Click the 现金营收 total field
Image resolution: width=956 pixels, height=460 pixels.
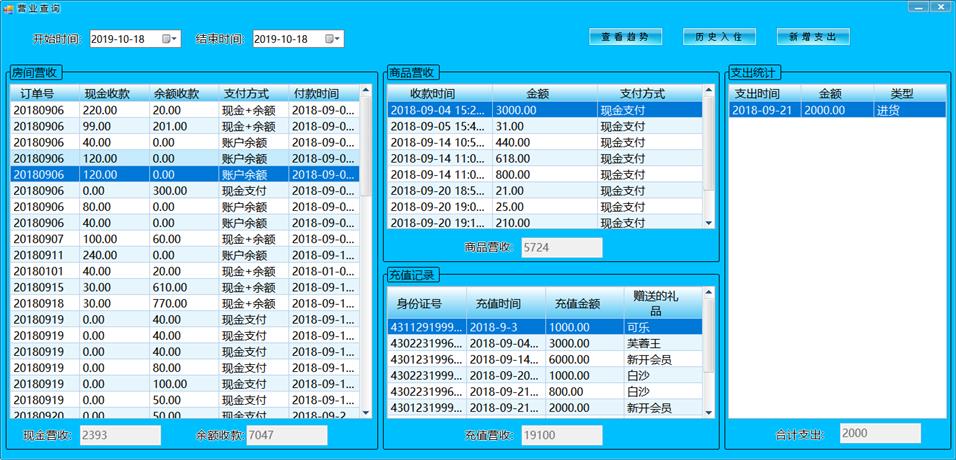pos(119,435)
